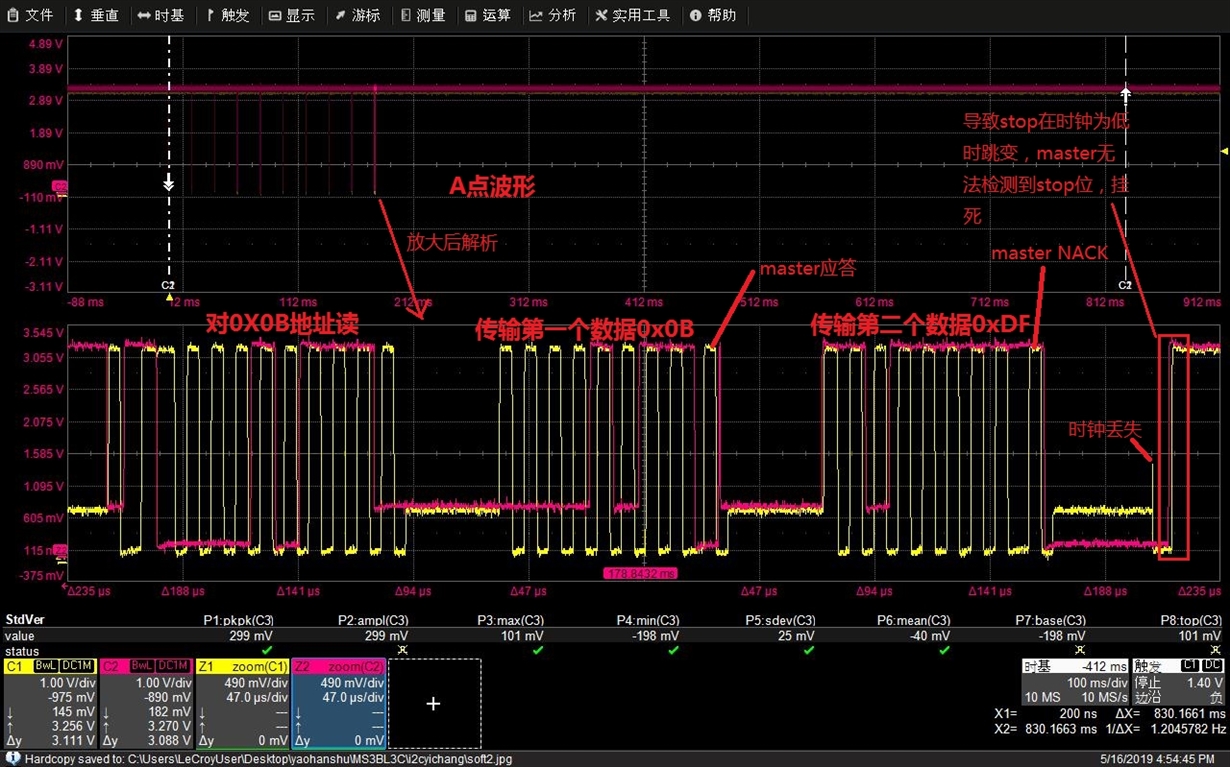Open the 触发 trigger descriptor box
The image size is (1230, 767).
pos(1179,682)
